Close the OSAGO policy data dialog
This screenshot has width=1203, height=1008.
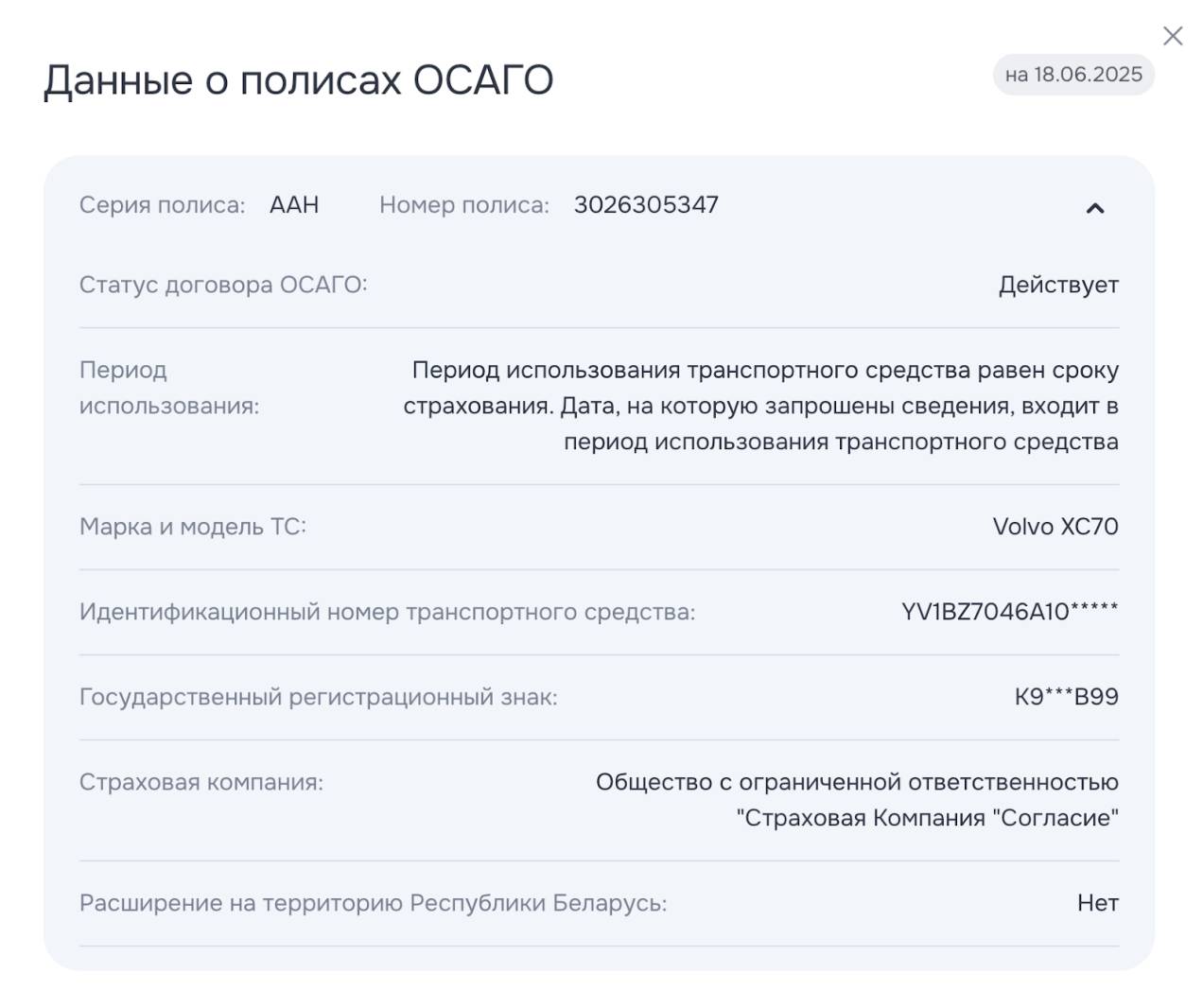coord(1173,36)
